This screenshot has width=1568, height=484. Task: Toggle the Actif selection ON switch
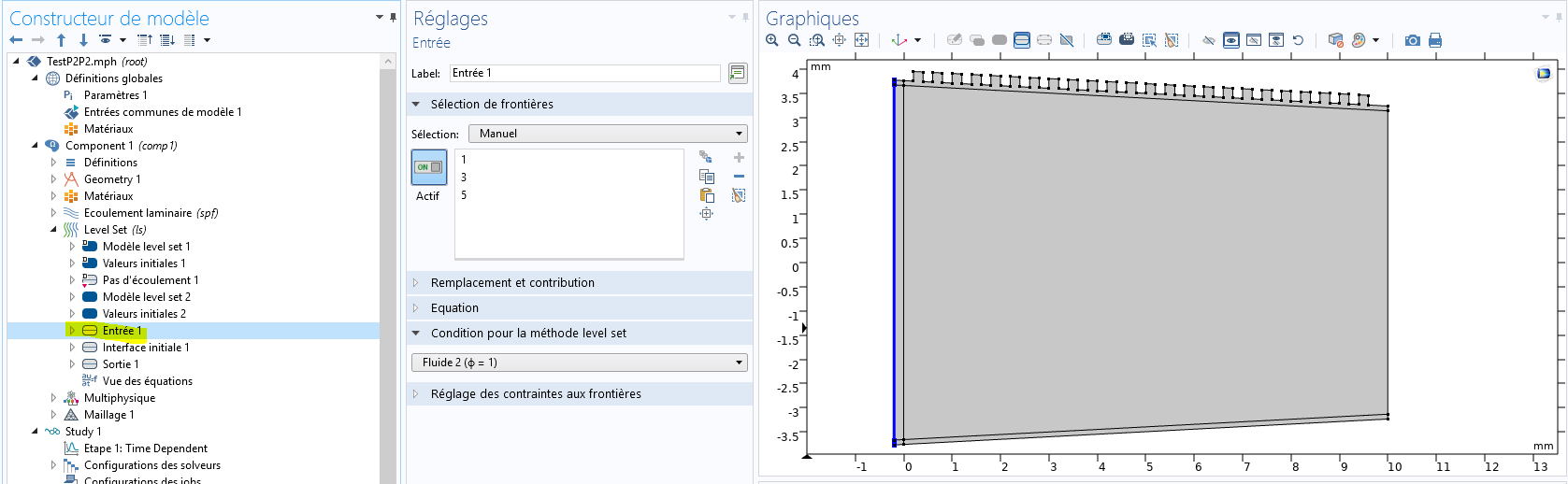tap(429, 167)
